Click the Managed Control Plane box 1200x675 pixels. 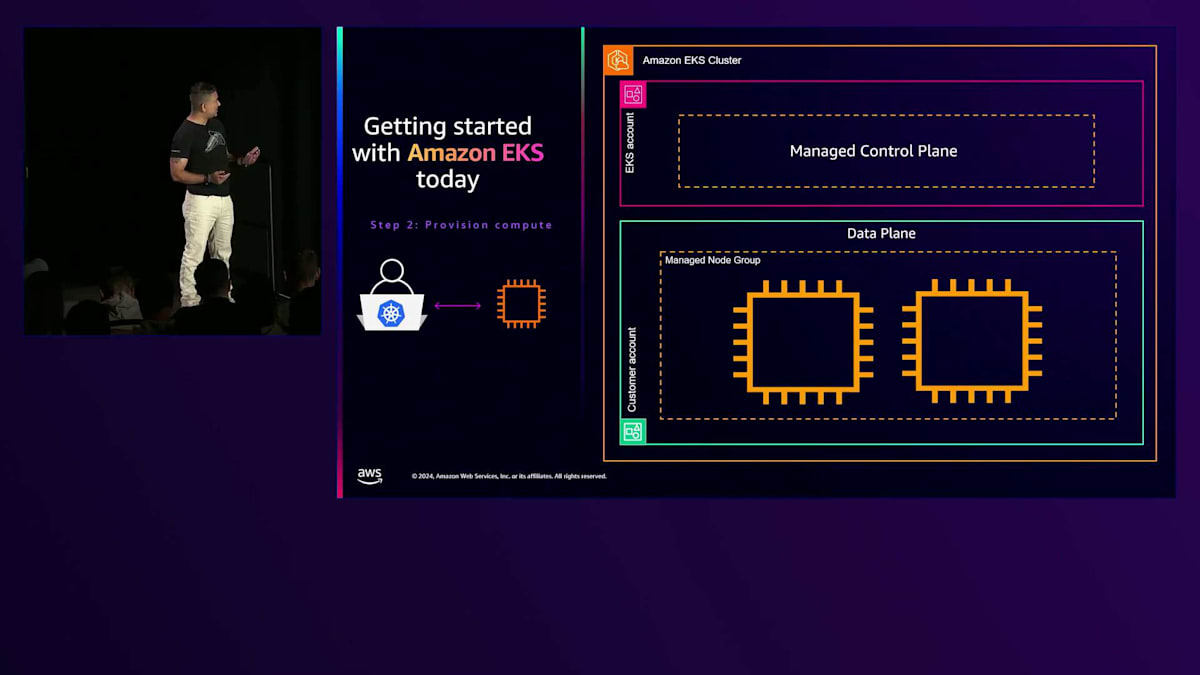click(886, 151)
